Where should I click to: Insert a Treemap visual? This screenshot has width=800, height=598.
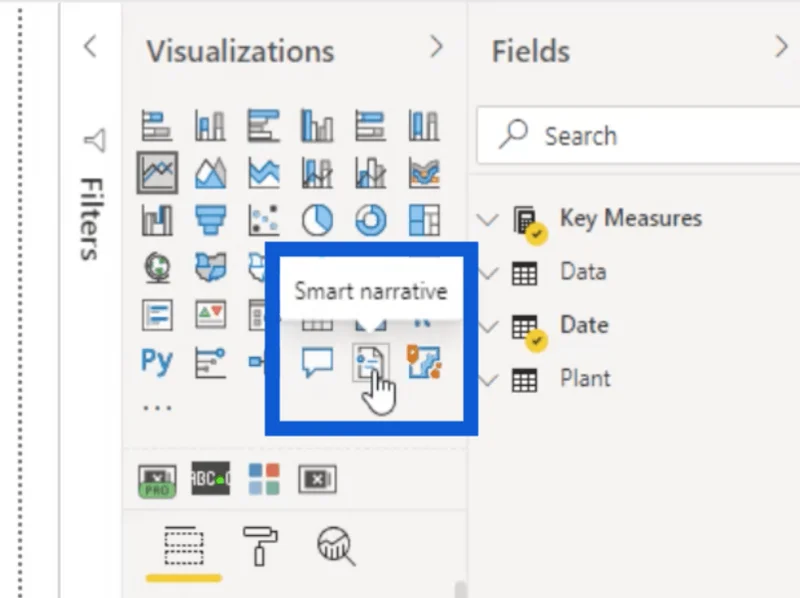pyautogui.click(x=424, y=220)
